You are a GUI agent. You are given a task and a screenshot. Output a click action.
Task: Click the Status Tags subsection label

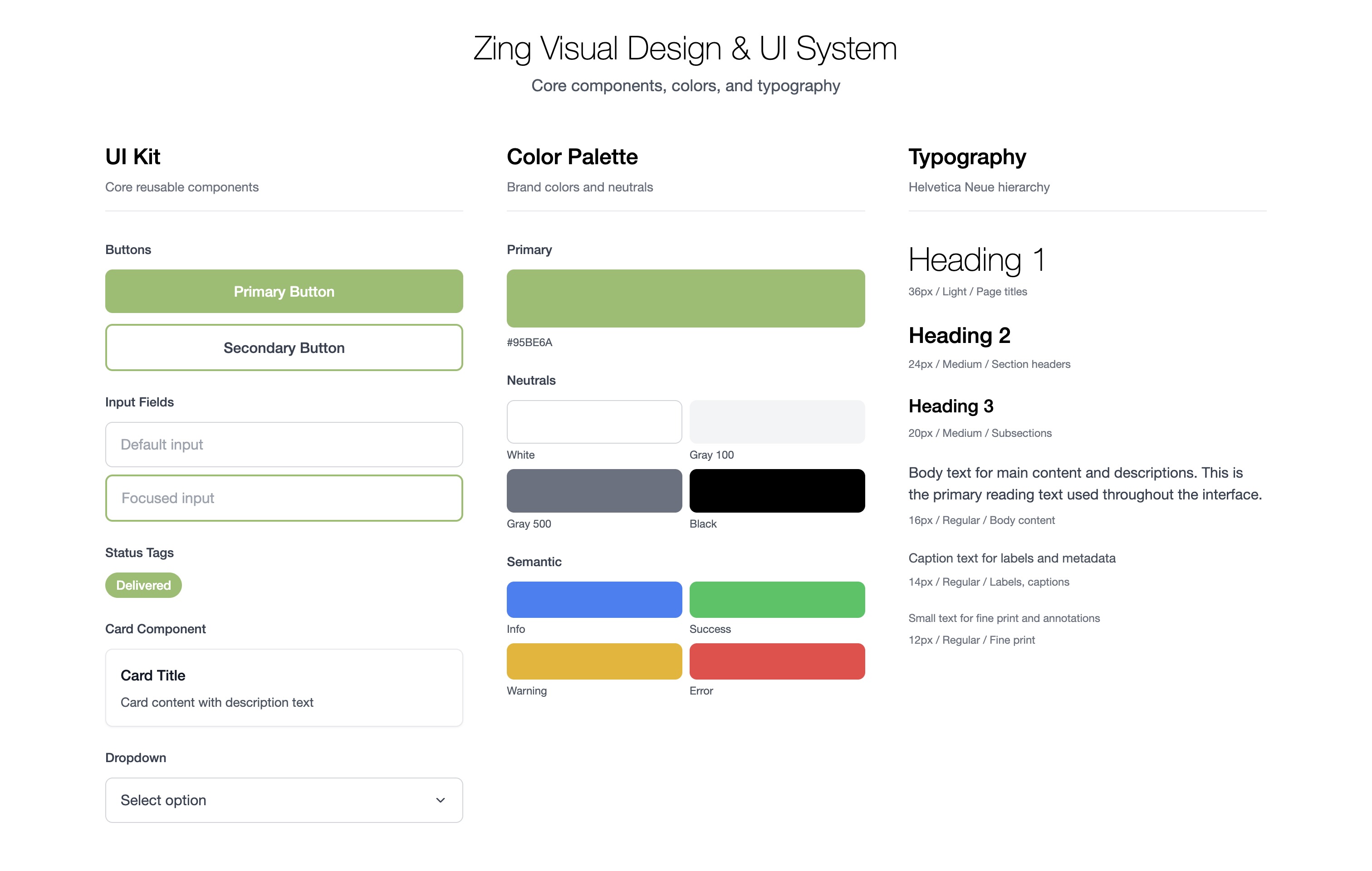[140, 553]
